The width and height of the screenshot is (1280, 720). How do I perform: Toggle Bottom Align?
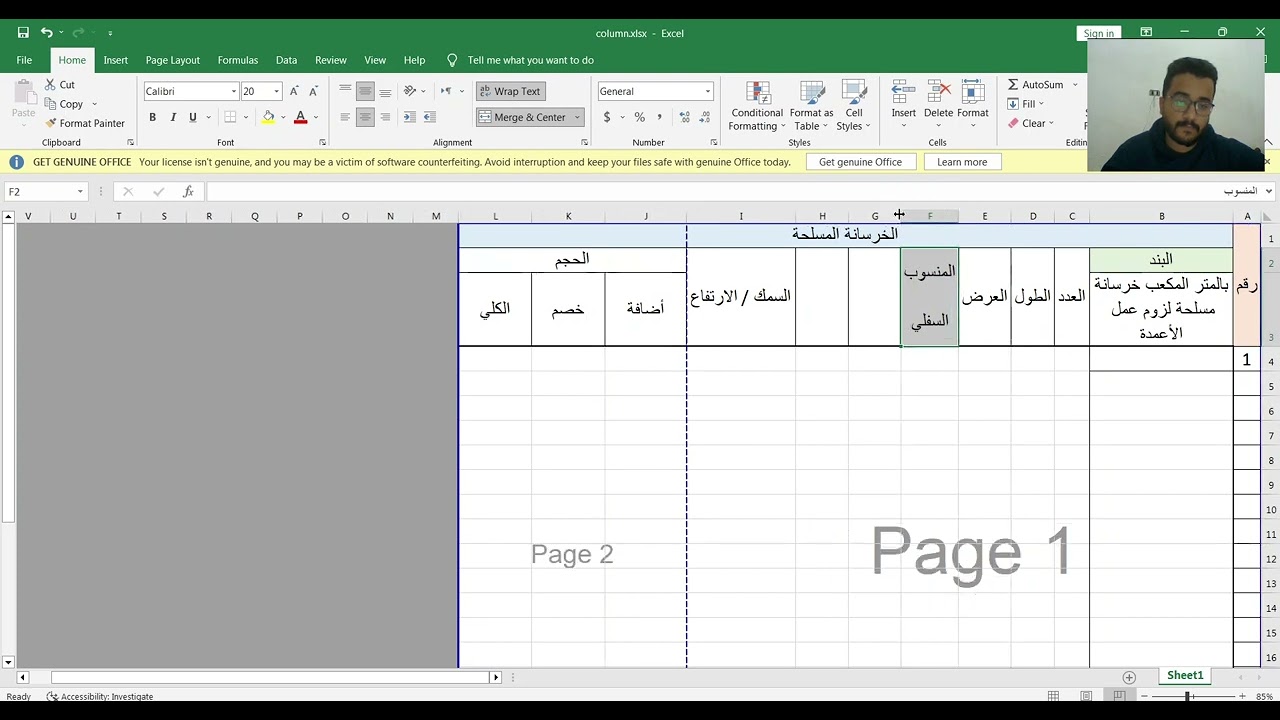click(385, 91)
